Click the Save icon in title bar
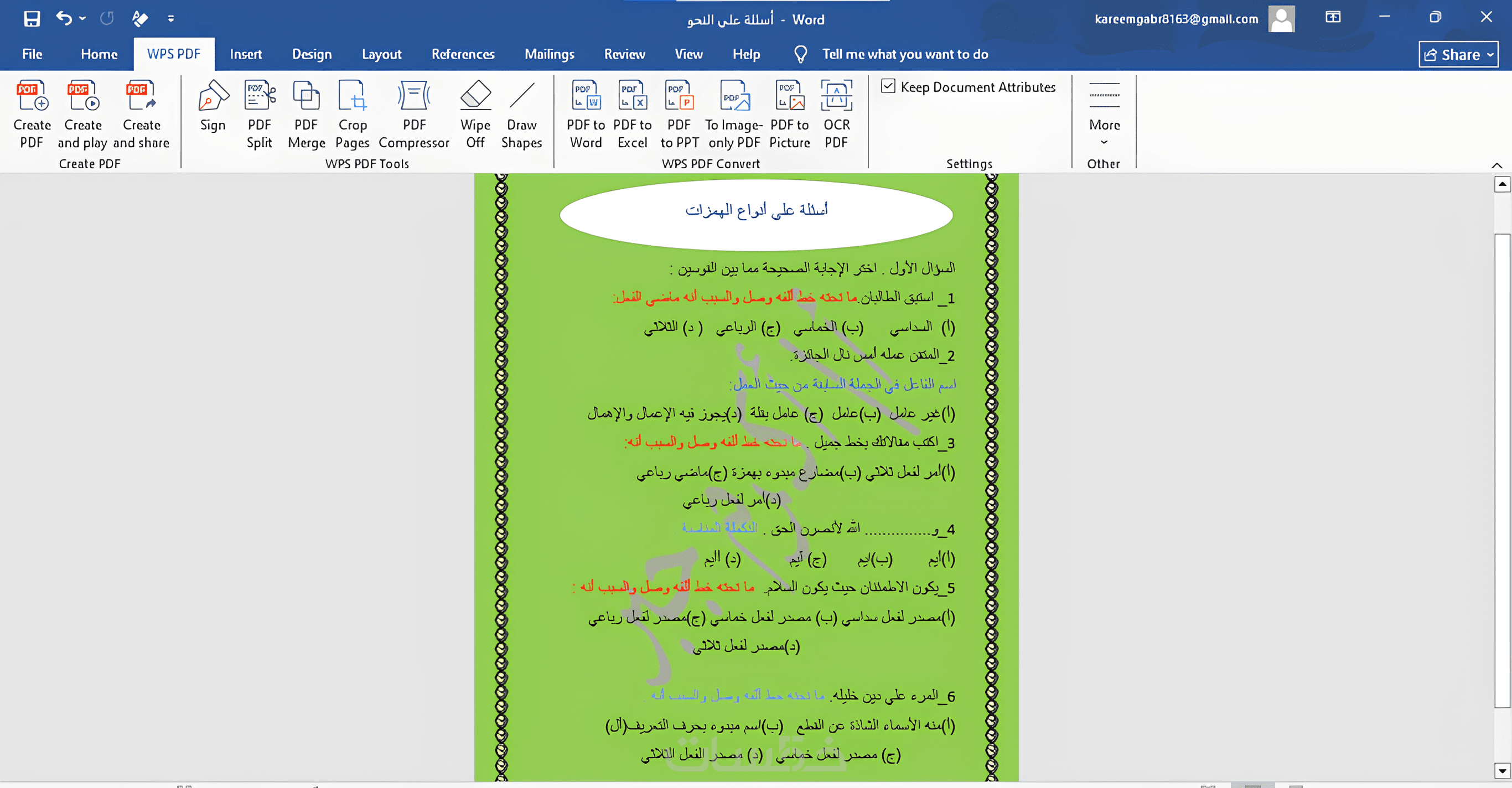Screen dimensions: 1512x788 point(32,19)
